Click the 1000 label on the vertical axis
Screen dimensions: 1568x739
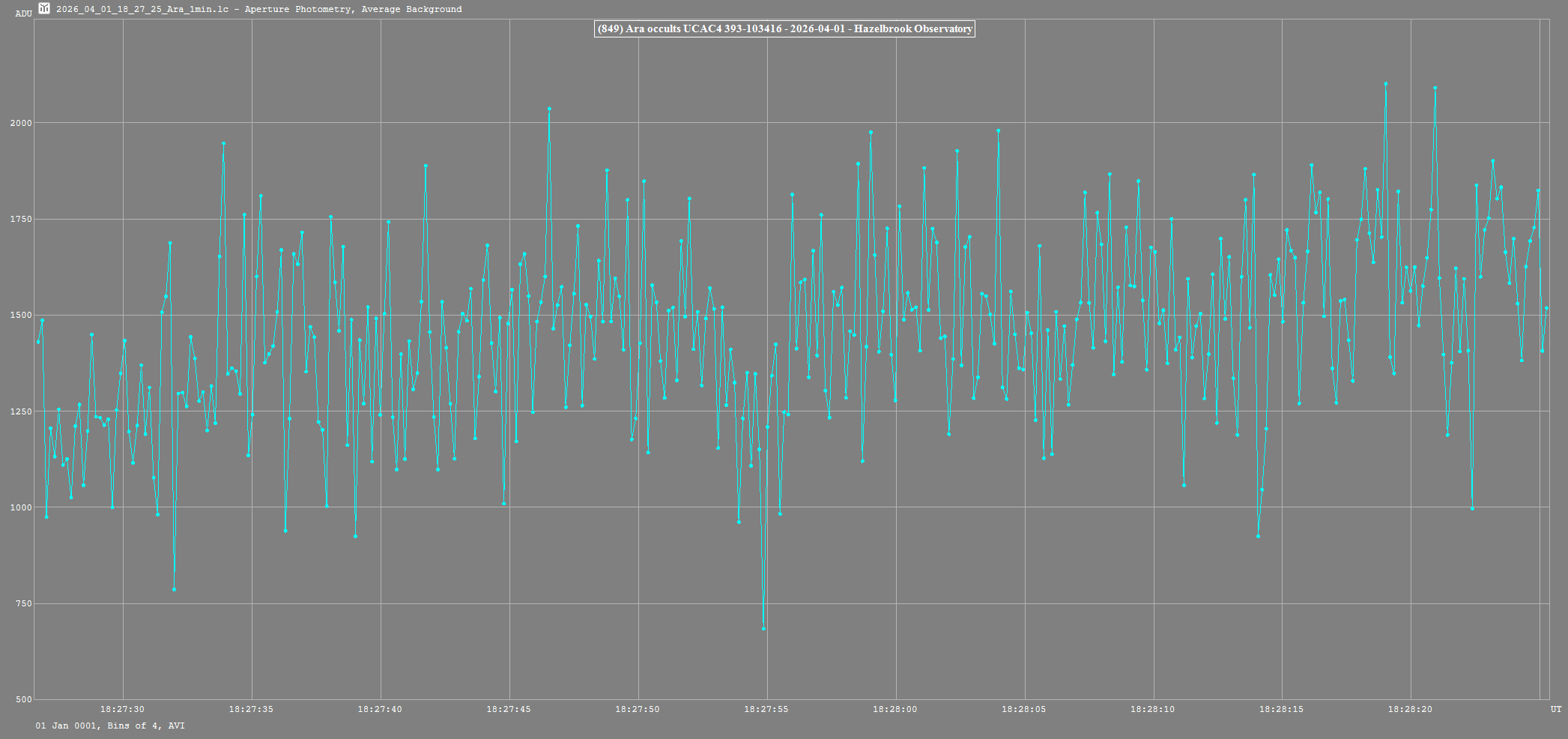tap(22, 507)
